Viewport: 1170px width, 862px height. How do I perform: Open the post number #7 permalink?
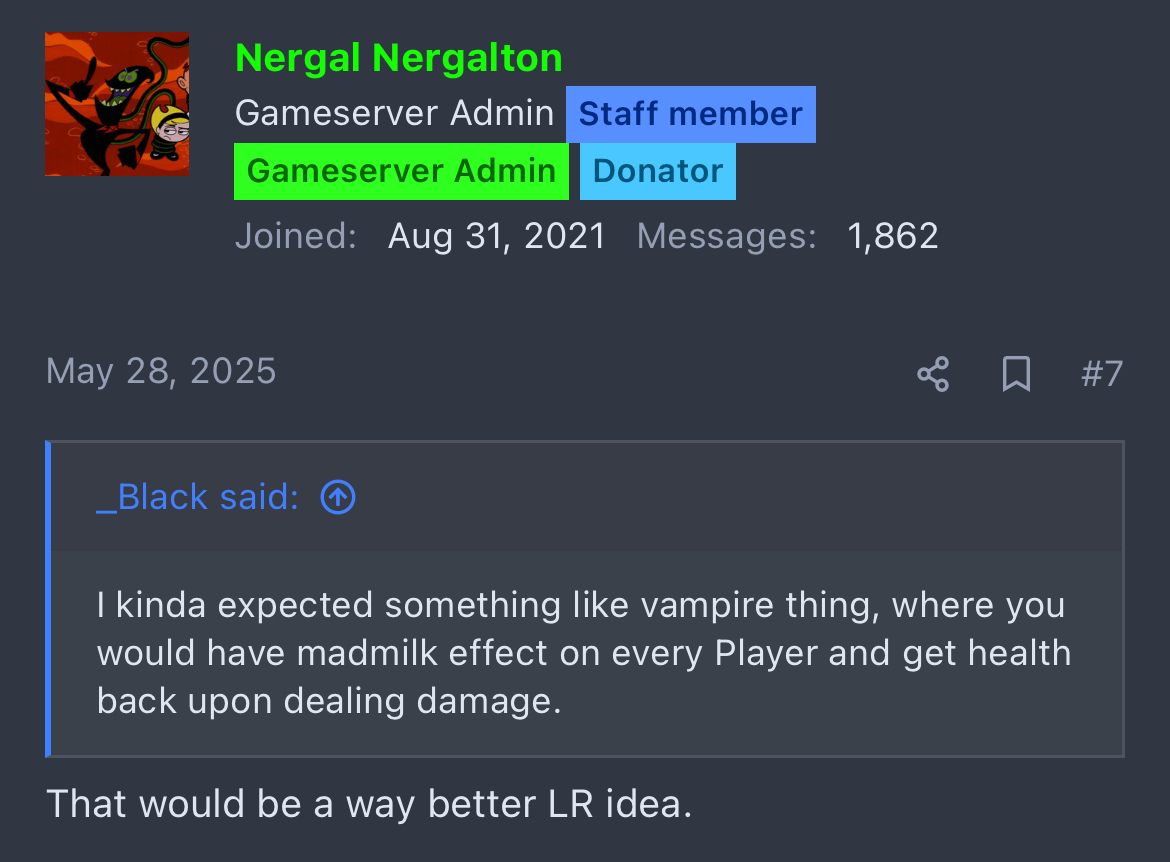click(1101, 375)
